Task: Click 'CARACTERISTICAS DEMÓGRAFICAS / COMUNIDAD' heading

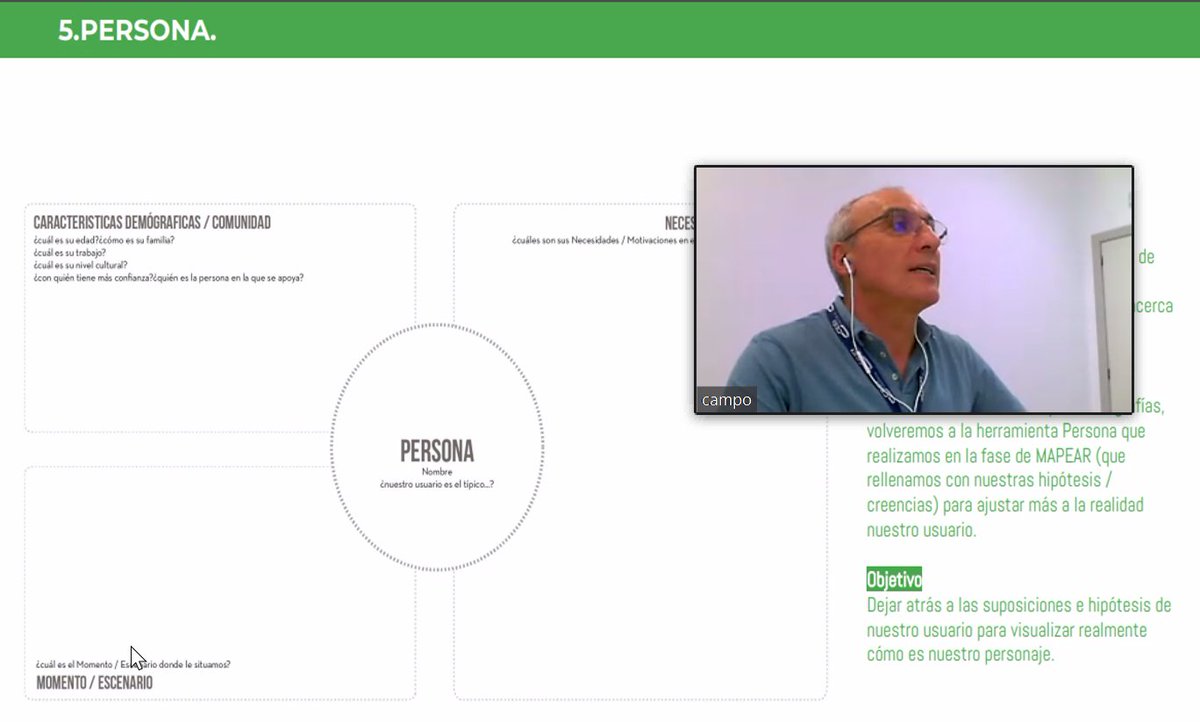Action: [x=152, y=223]
